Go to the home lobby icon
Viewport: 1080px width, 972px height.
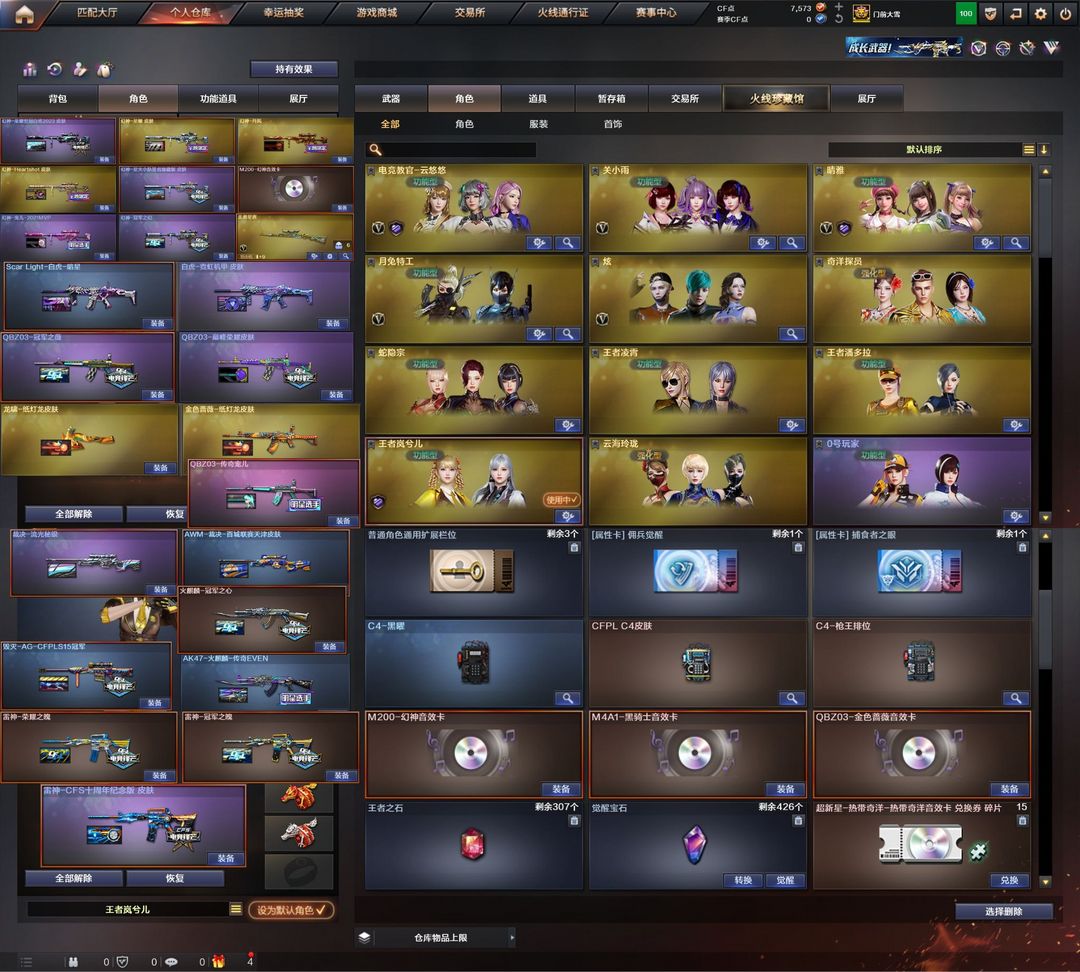24,14
